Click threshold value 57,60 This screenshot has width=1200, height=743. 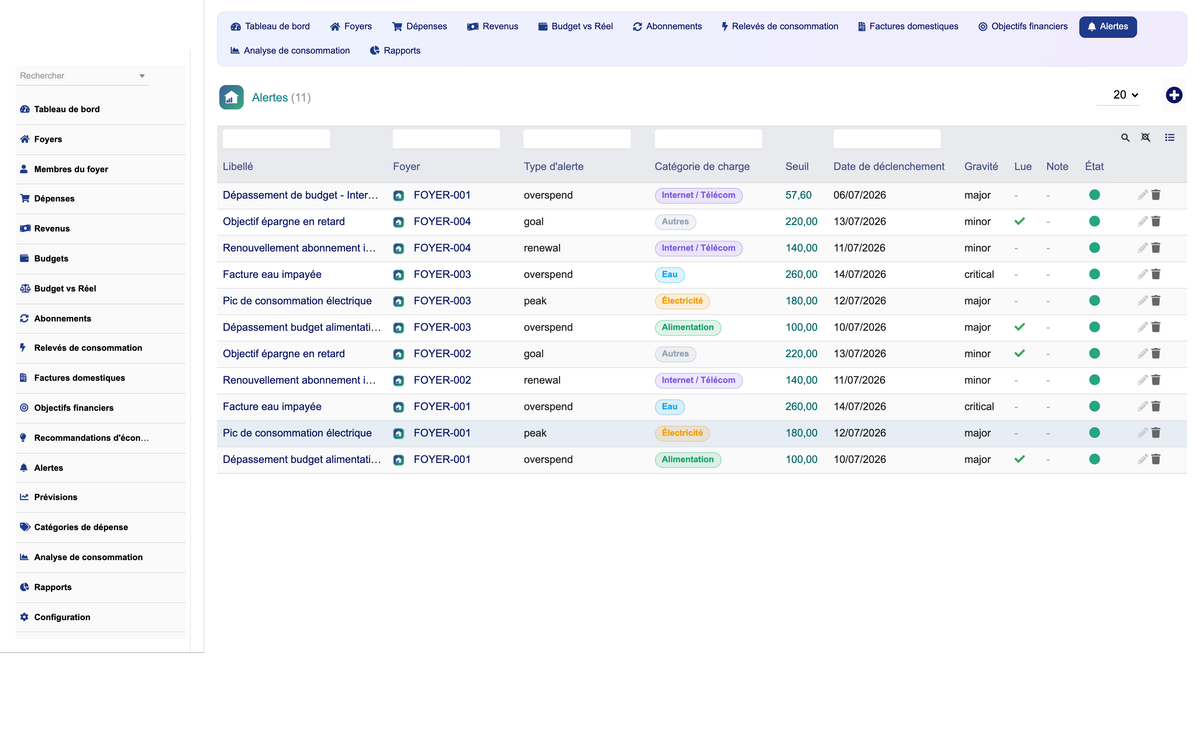click(799, 195)
